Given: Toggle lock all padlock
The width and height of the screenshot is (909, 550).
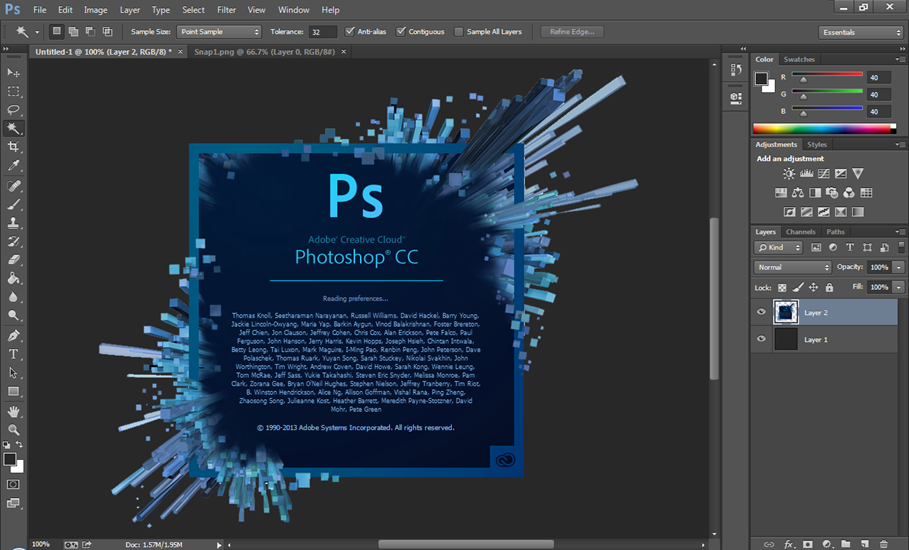Looking at the screenshot, I should [x=829, y=287].
